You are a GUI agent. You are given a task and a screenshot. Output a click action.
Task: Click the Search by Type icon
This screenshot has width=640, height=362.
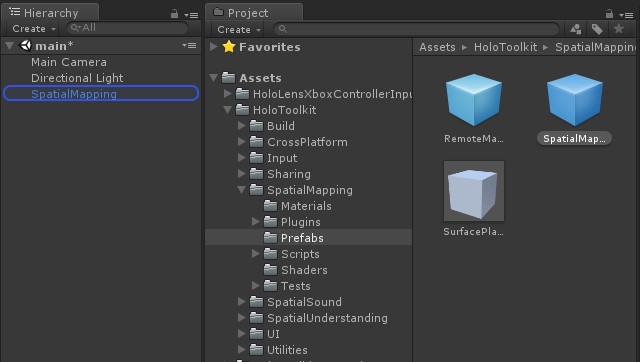(576, 29)
